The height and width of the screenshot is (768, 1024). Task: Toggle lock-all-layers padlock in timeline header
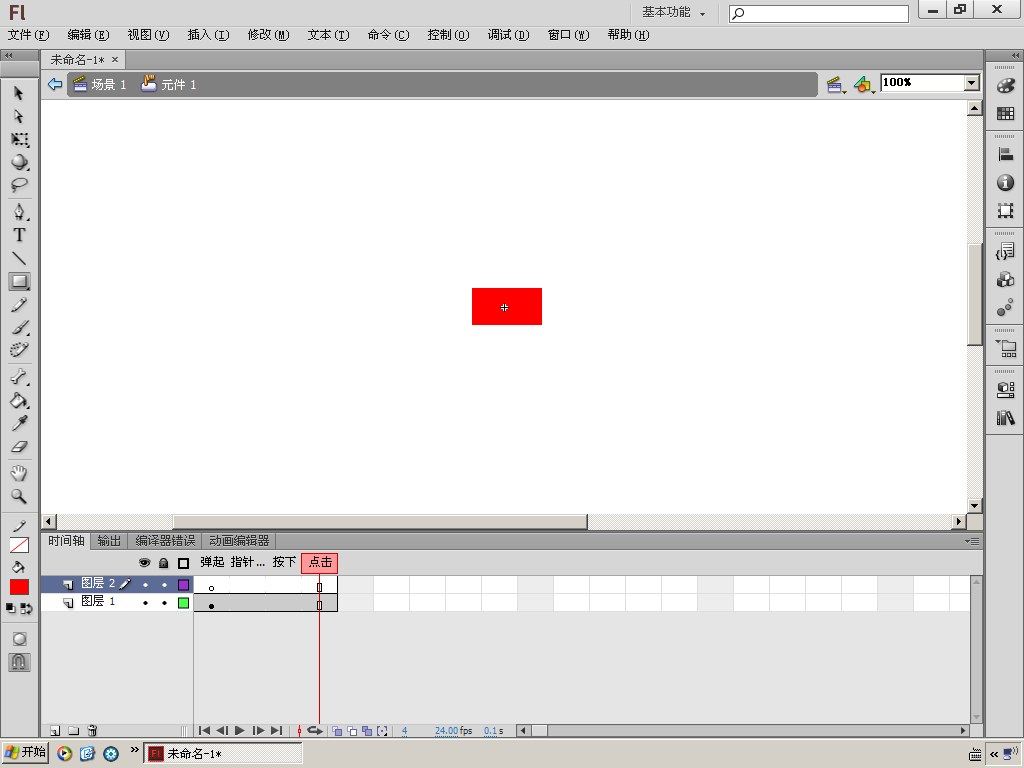[163, 563]
